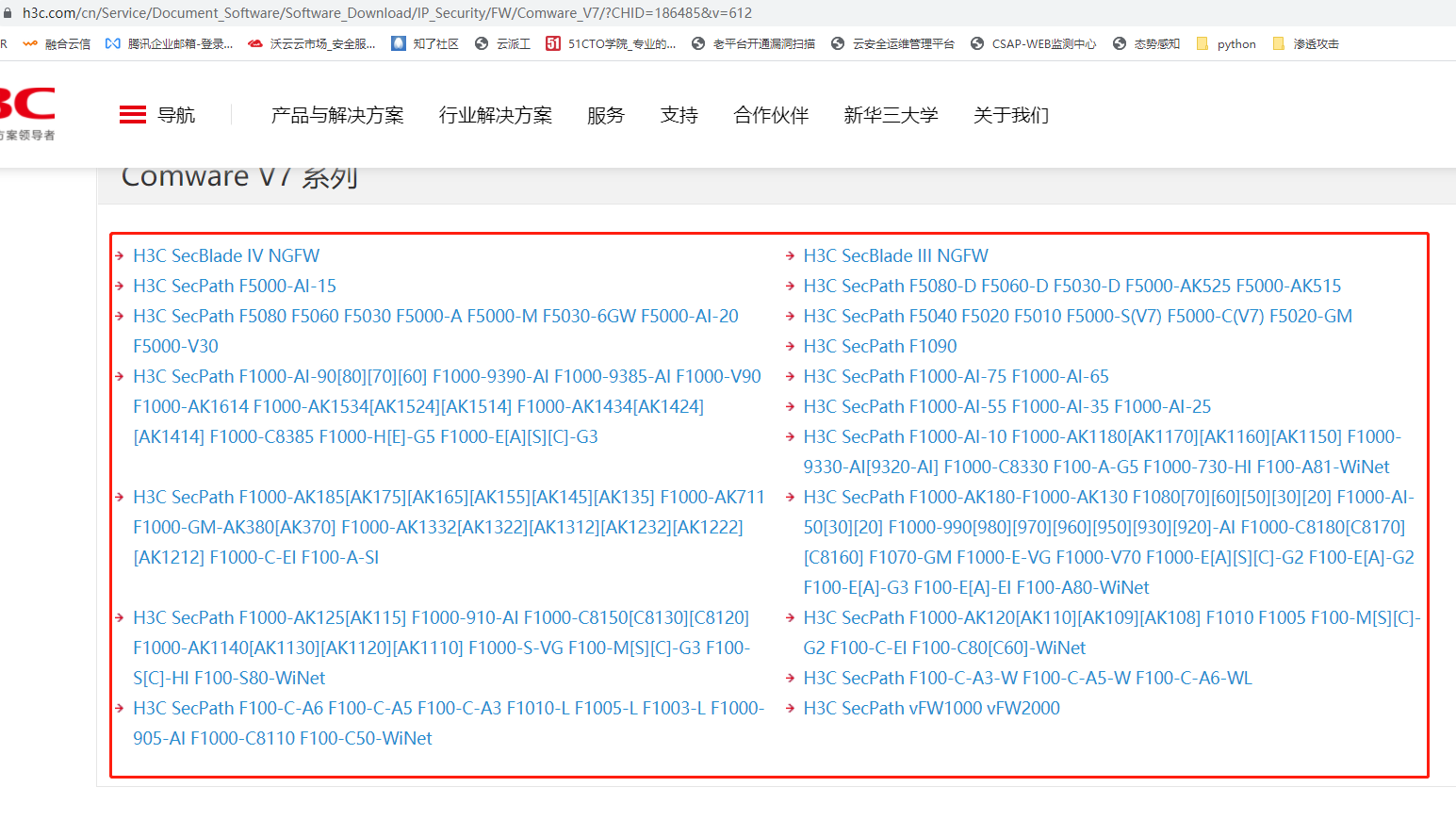Open the 态势感知 bookmark
Screen dimensions: 1456x820
point(1146,43)
